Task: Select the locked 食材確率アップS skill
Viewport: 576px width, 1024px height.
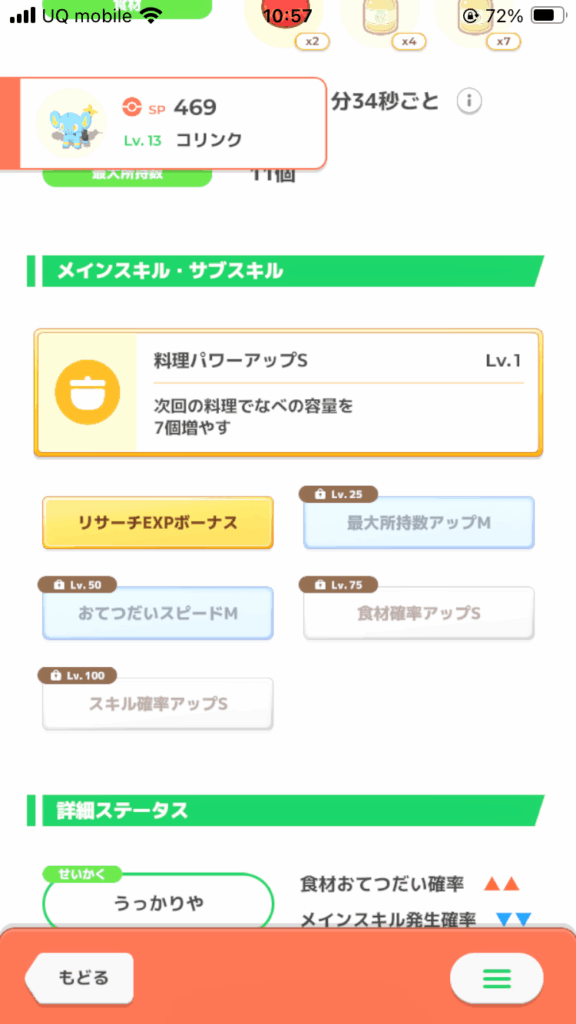Action: pos(419,613)
